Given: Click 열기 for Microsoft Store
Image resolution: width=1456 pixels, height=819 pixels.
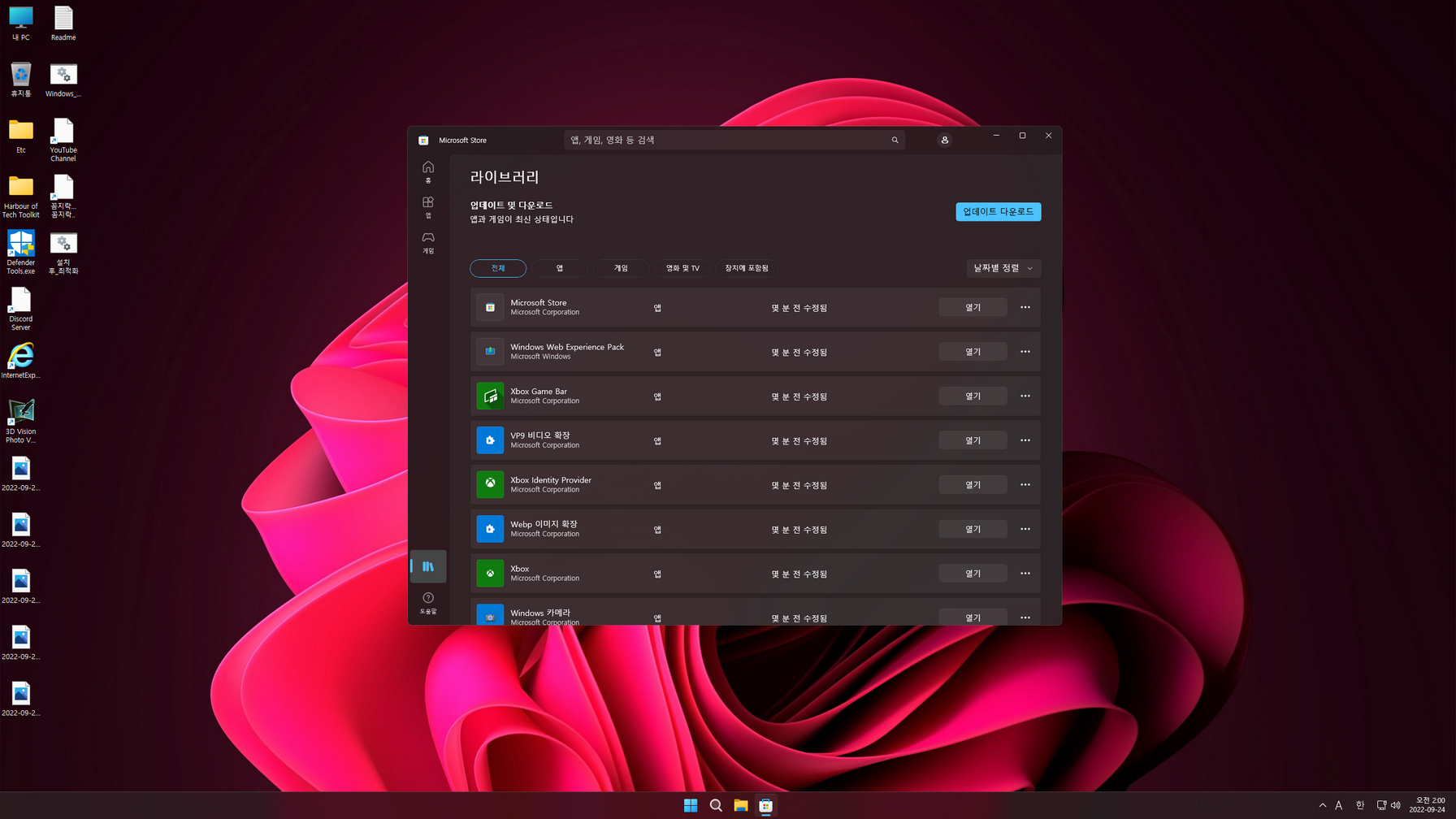Looking at the screenshot, I should 973,307.
